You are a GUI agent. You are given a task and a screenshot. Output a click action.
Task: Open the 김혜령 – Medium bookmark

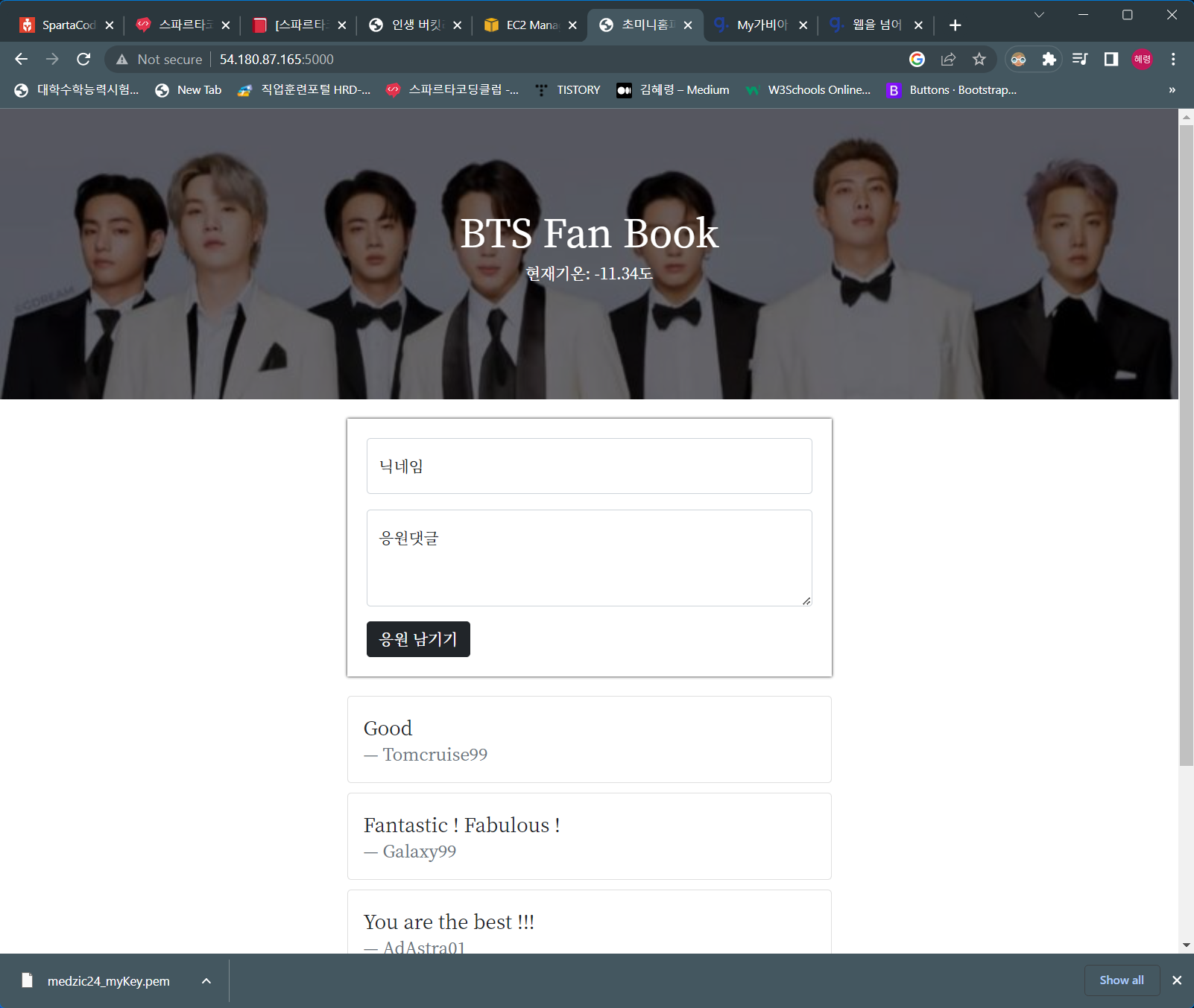(673, 90)
